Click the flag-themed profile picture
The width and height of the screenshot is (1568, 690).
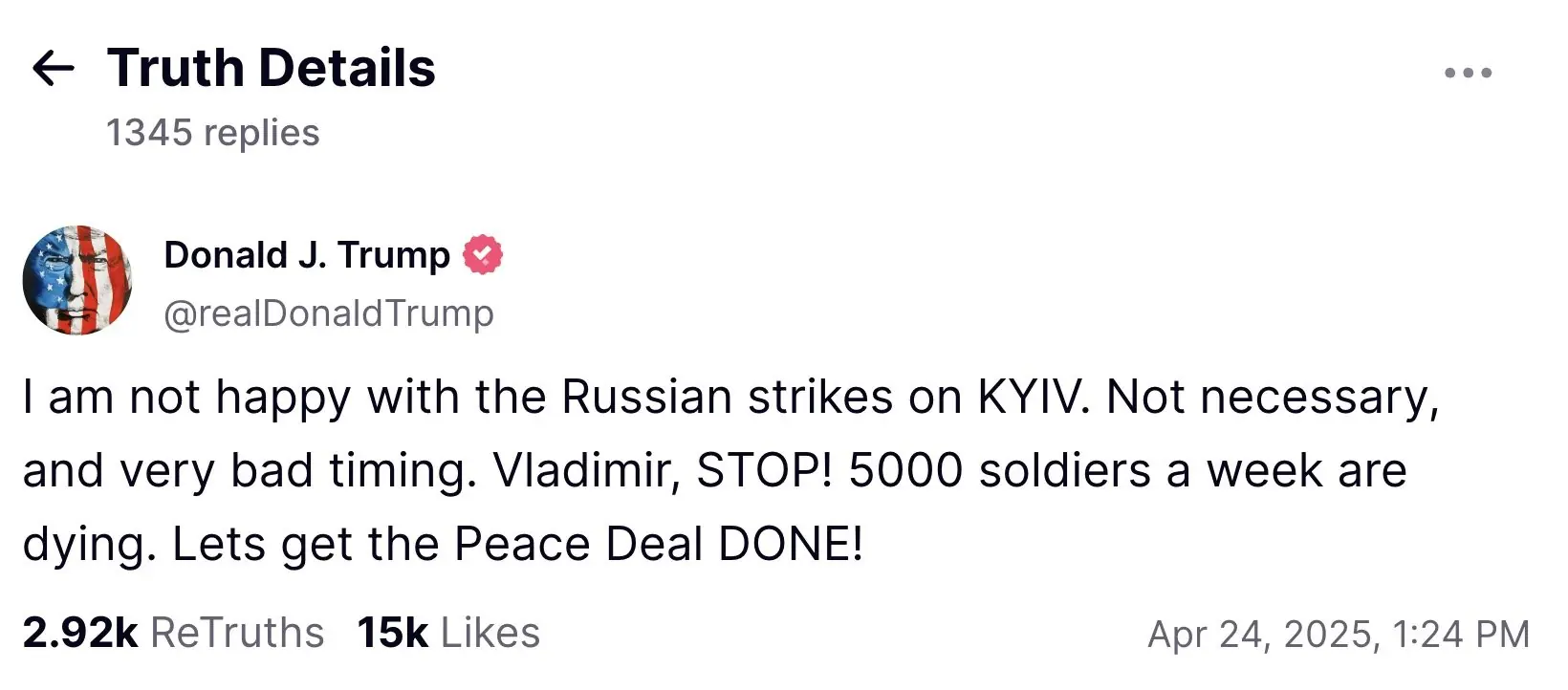(78, 280)
